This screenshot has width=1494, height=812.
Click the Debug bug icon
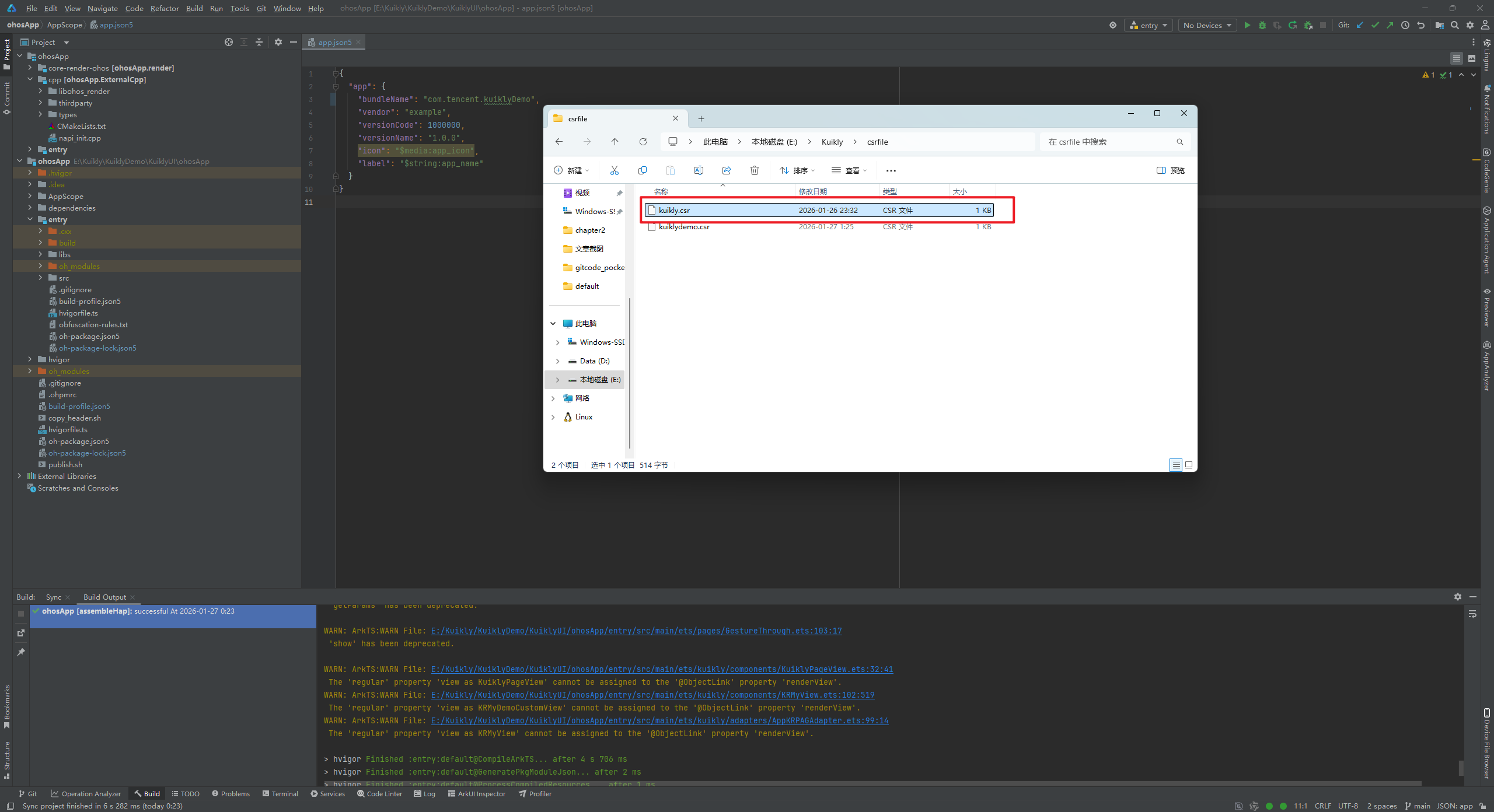point(1262,25)
